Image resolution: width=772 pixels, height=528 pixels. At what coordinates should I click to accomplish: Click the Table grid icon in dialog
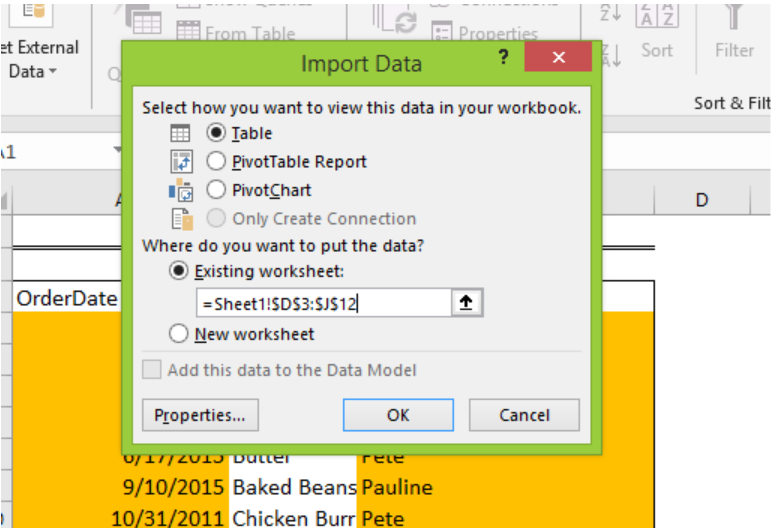(180, 133)
